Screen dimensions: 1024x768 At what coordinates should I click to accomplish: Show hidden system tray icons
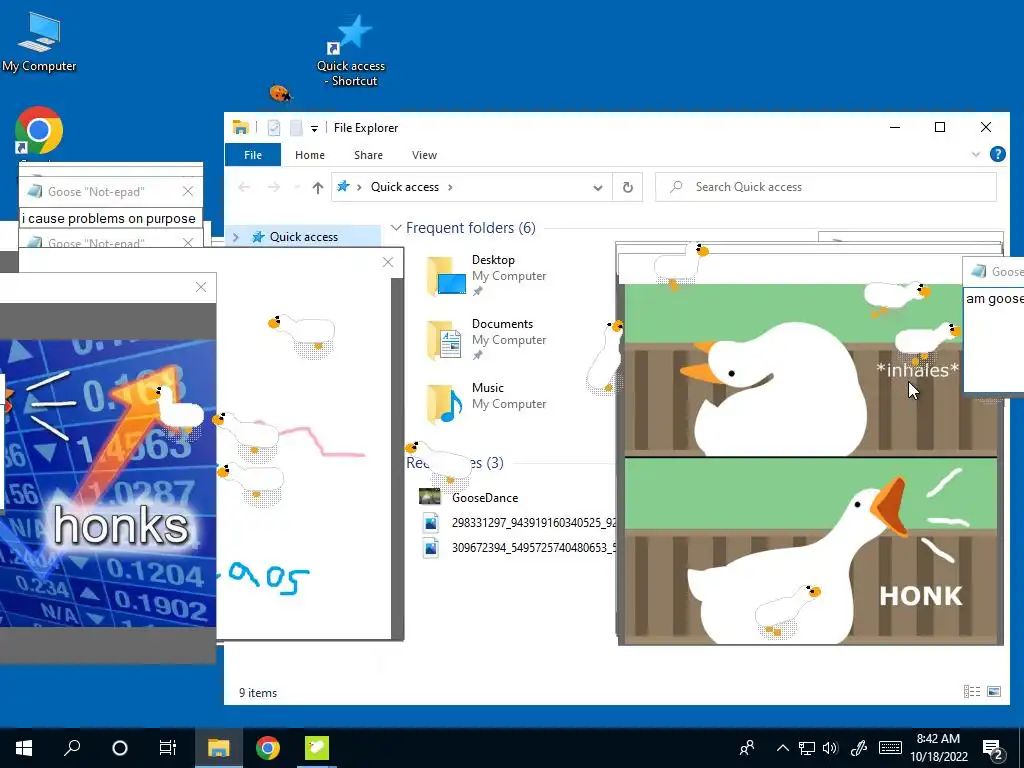pos(783,748)
